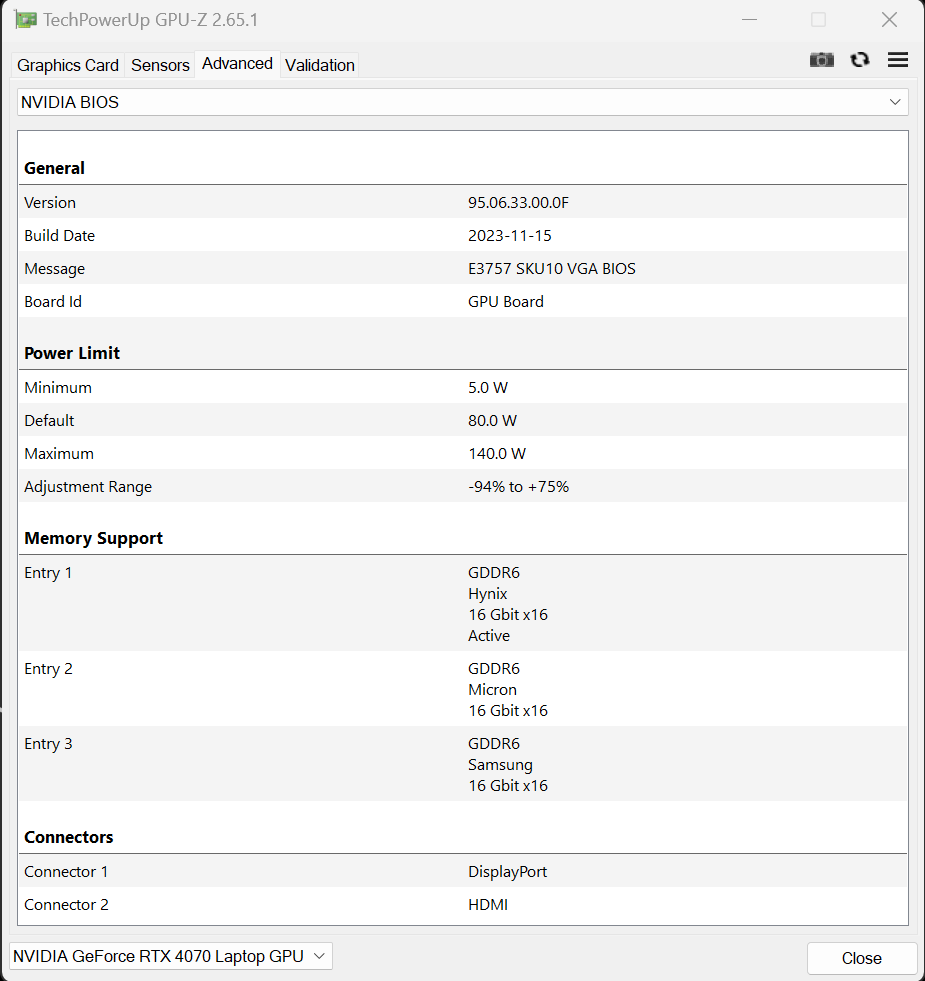Go to the Validation tab
The width and height of the screenshot is (925, 981).
coord(320,65)
